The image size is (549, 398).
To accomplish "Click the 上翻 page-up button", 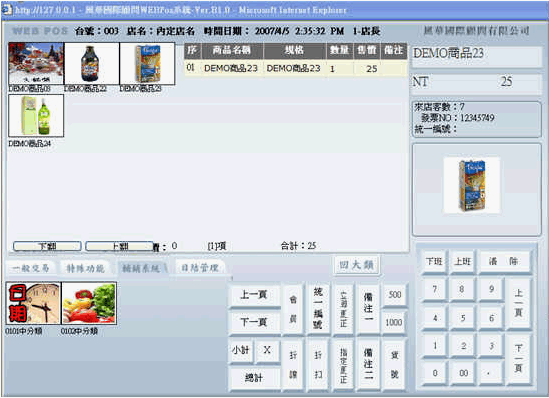I will [x=119, y=246].
